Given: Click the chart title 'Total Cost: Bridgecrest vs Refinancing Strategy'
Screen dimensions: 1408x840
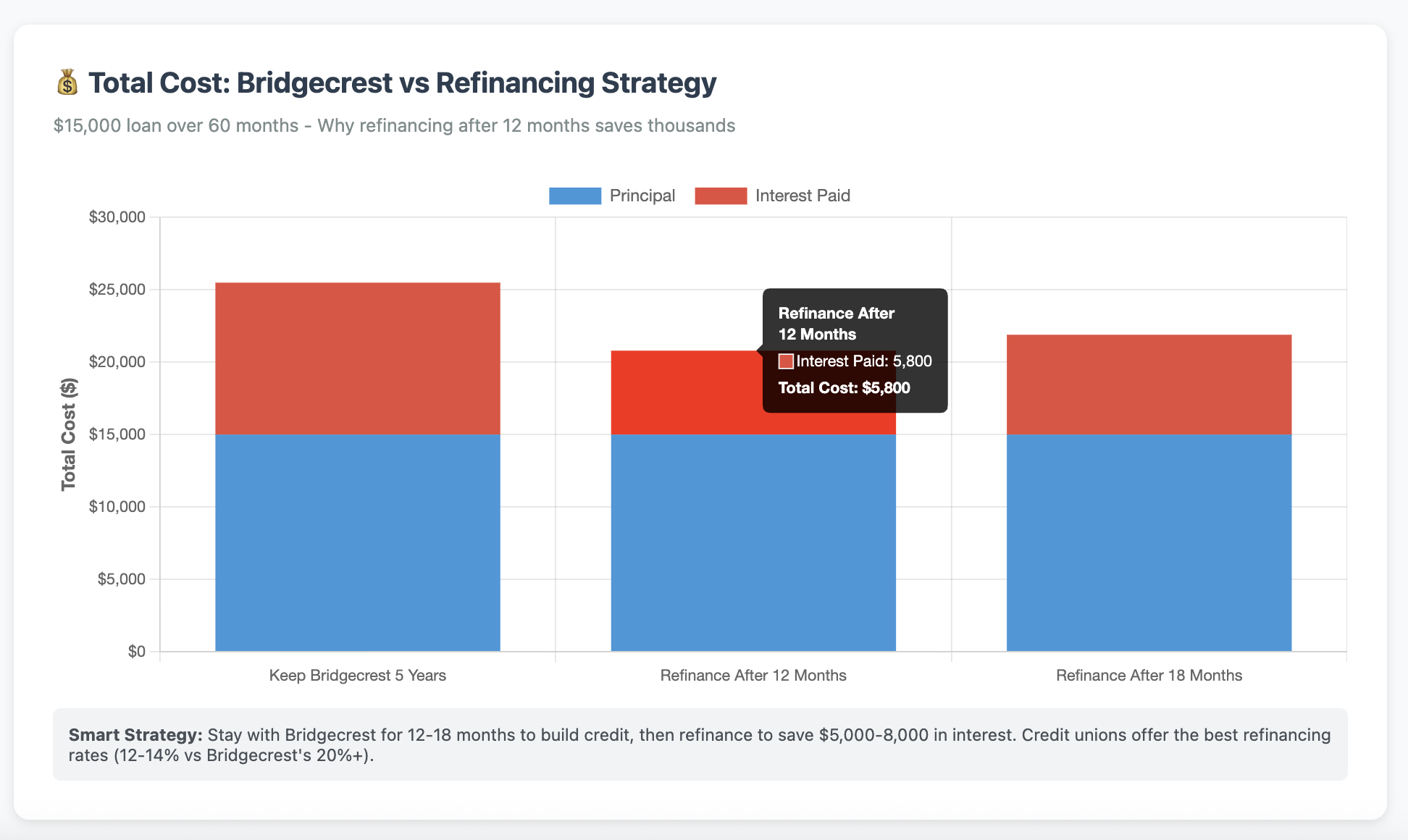Looking at the screenshot, I should click(x=403, y=83).
